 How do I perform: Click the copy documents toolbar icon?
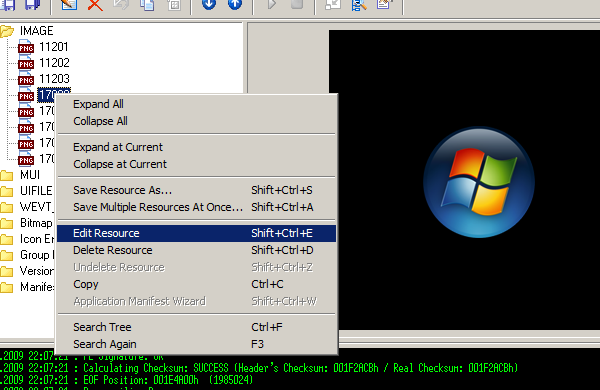pos(147,5)
